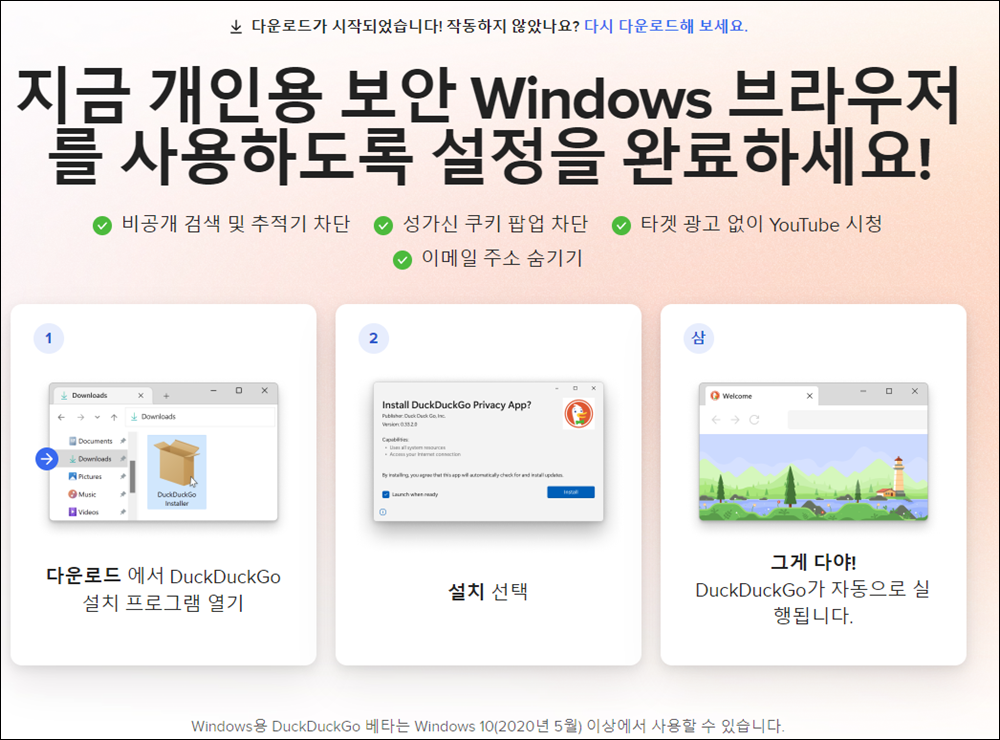1000x740 pixels.
Task: Click the green check beside '성가신 쿠키 팝업 차단'
Action: 383,225
